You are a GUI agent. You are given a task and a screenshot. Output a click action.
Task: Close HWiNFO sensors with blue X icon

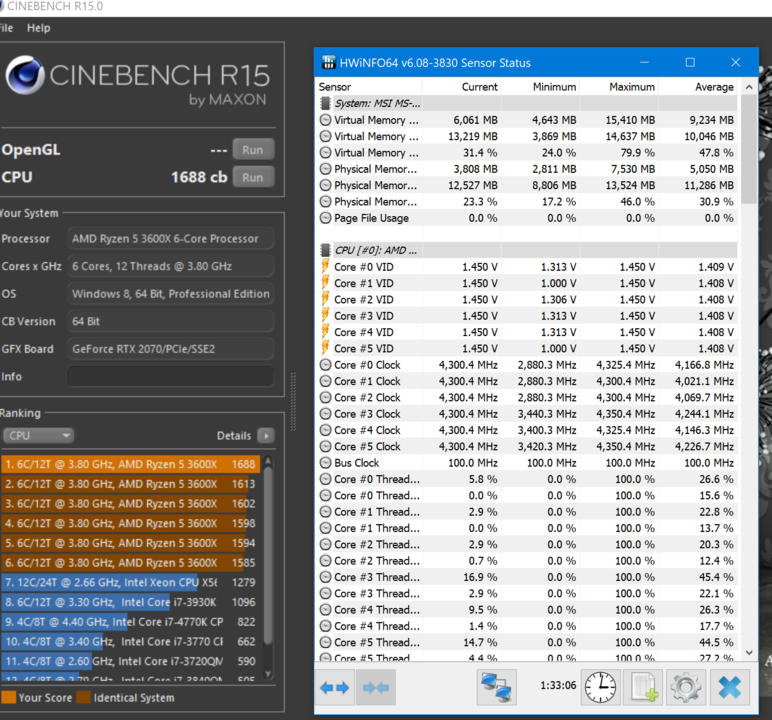(x=729, y=687)
